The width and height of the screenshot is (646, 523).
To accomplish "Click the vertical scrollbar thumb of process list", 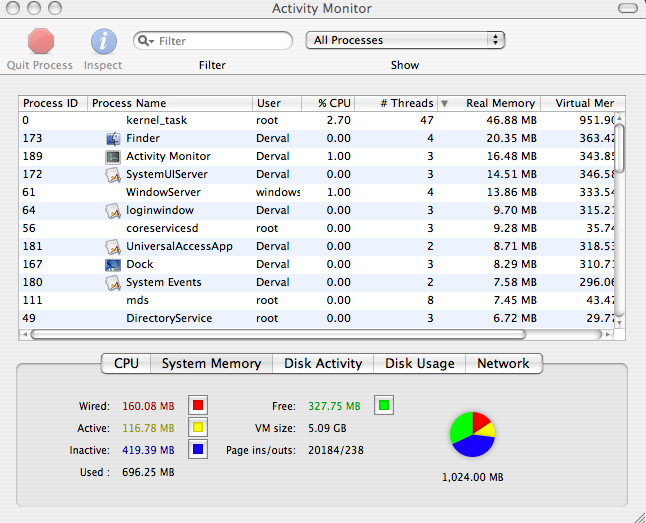I will point(619,148).
